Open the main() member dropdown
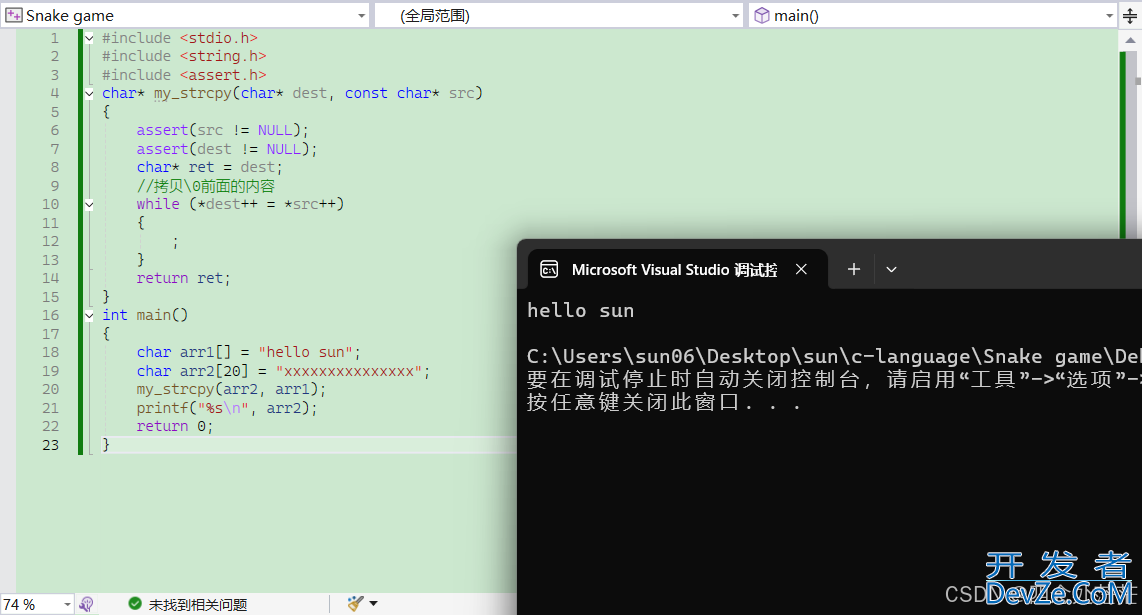The image size is (1142, 615). (1110, 15)
